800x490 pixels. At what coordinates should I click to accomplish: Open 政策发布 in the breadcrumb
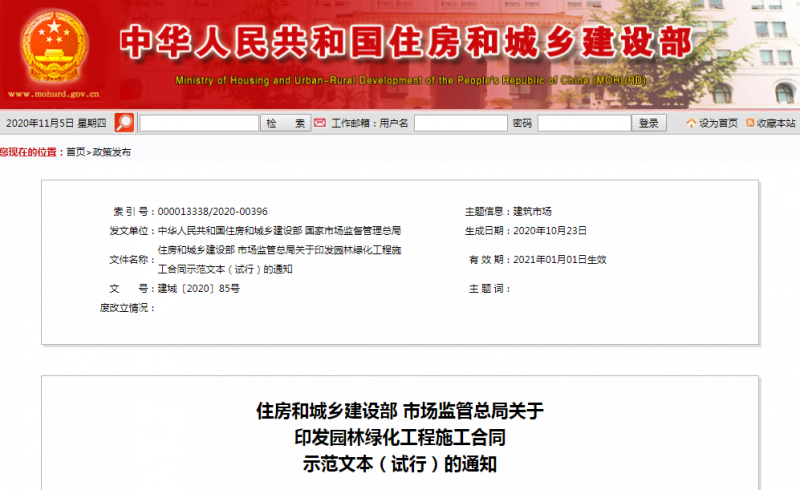click(111, 152)
